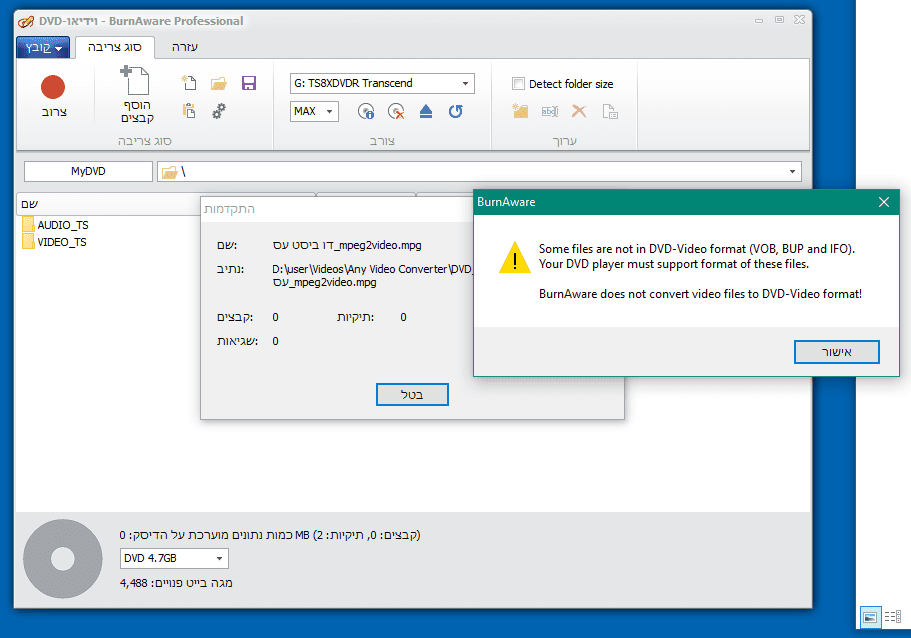The image size is (911, 638).
Task: Click the filename ending in _mpeg2video.mpg
Action: click(x=347, y=245)
